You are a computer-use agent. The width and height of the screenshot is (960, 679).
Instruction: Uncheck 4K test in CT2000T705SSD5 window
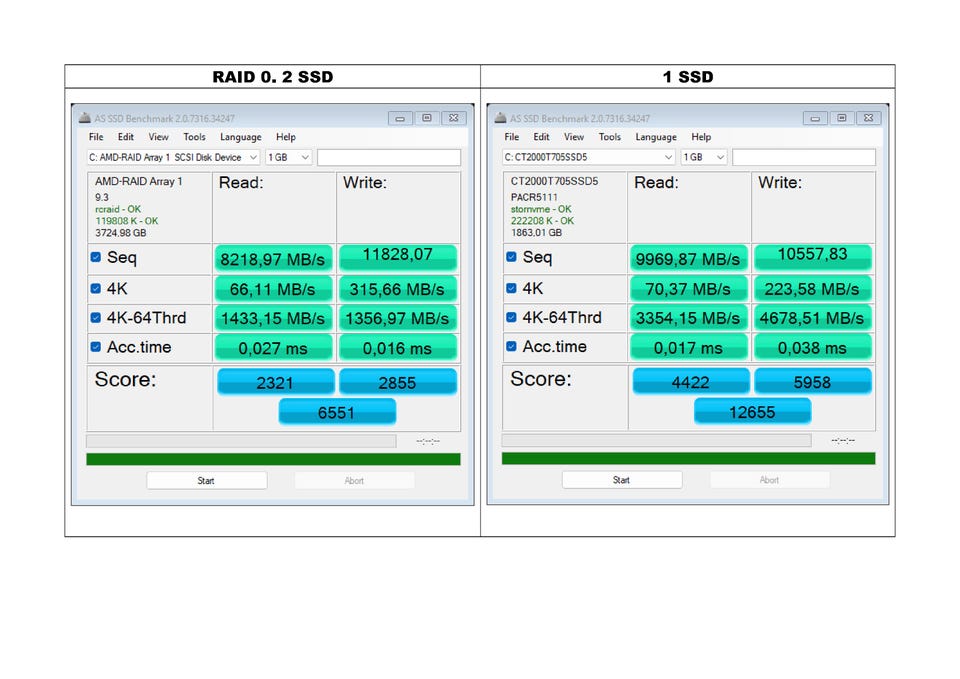tap(511, 288)
